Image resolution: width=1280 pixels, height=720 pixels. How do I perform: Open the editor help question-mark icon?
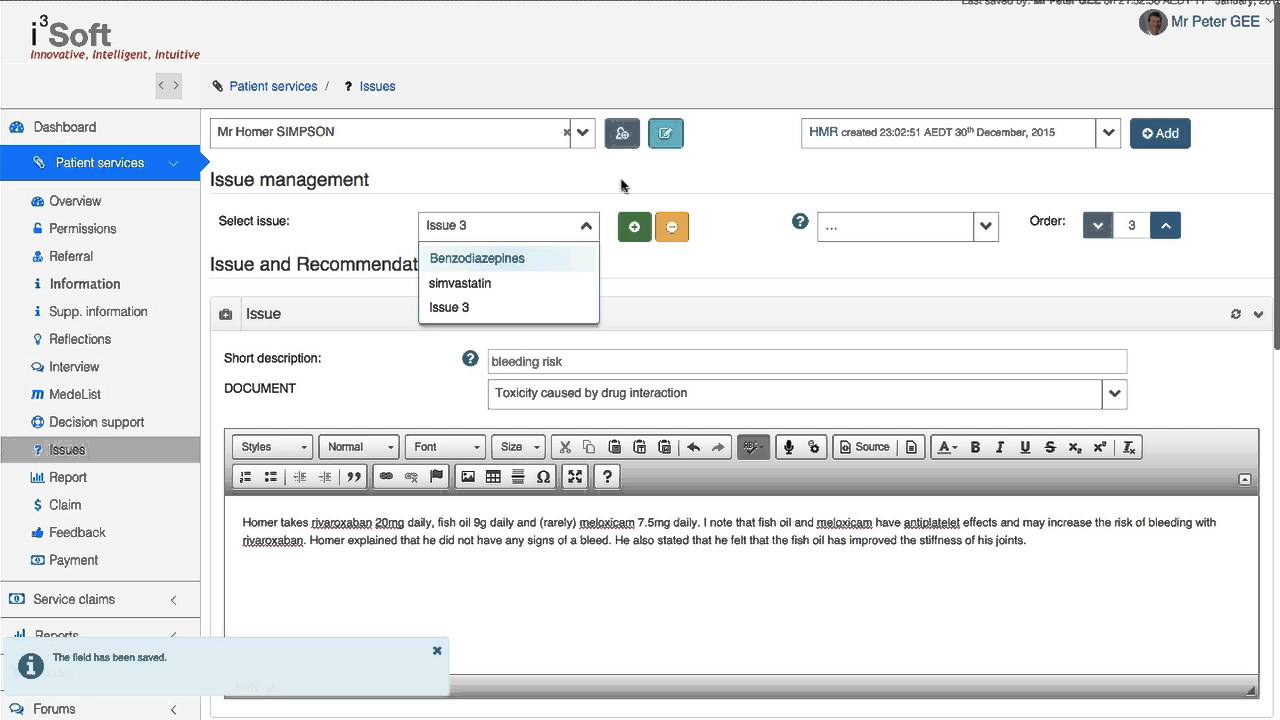click(x=607, y=477)
